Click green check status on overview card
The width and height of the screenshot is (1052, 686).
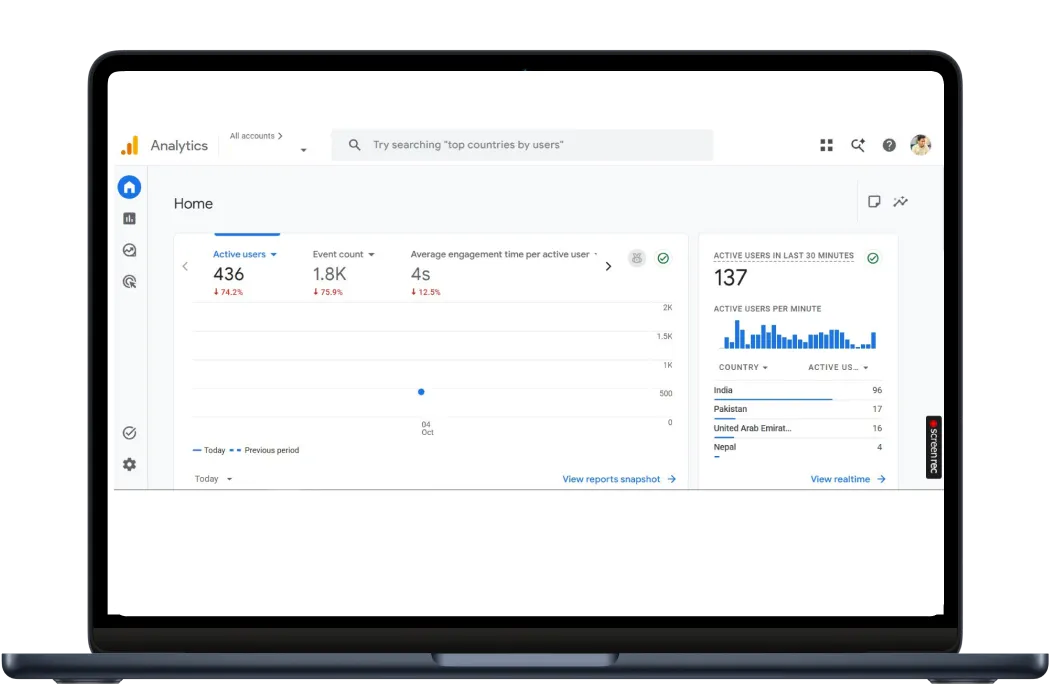coord(663,258)
